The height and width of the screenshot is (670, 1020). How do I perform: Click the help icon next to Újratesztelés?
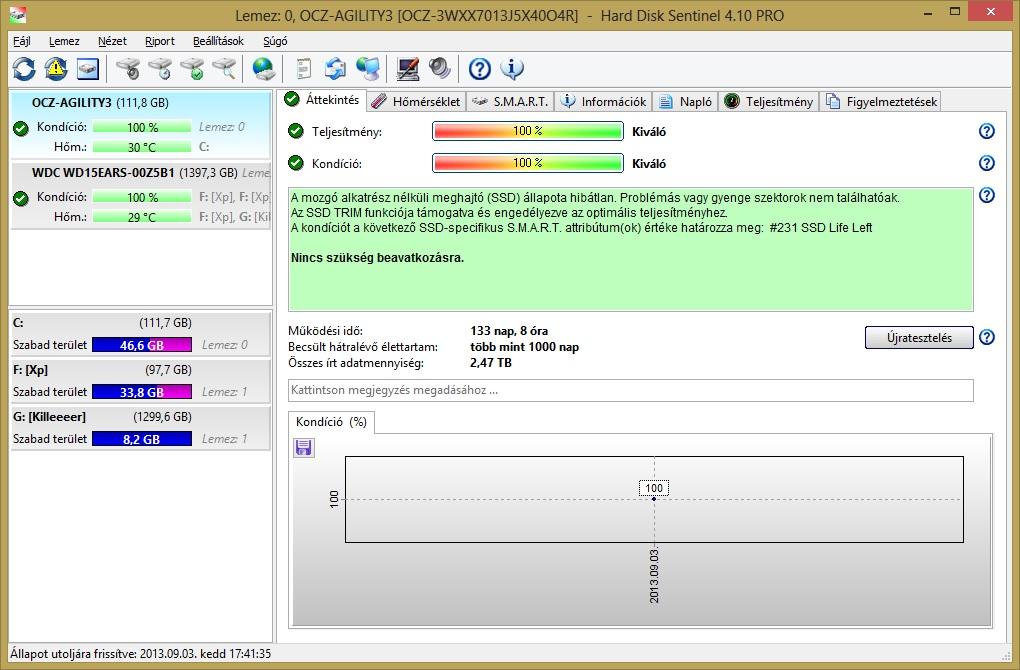pyautogui.click(x=987, y=338)
